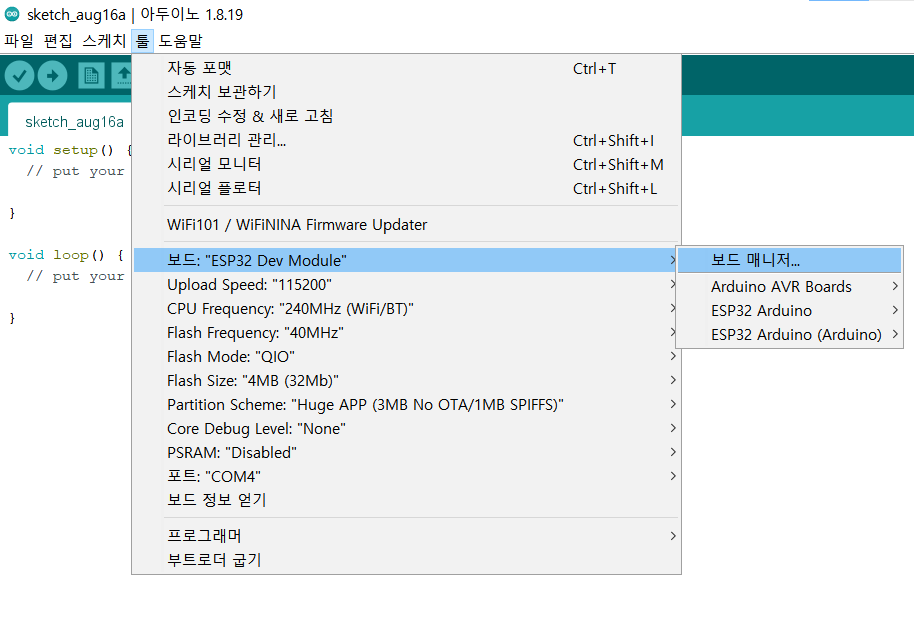Expand the 프로그래머 submenu

coord(407,536)
